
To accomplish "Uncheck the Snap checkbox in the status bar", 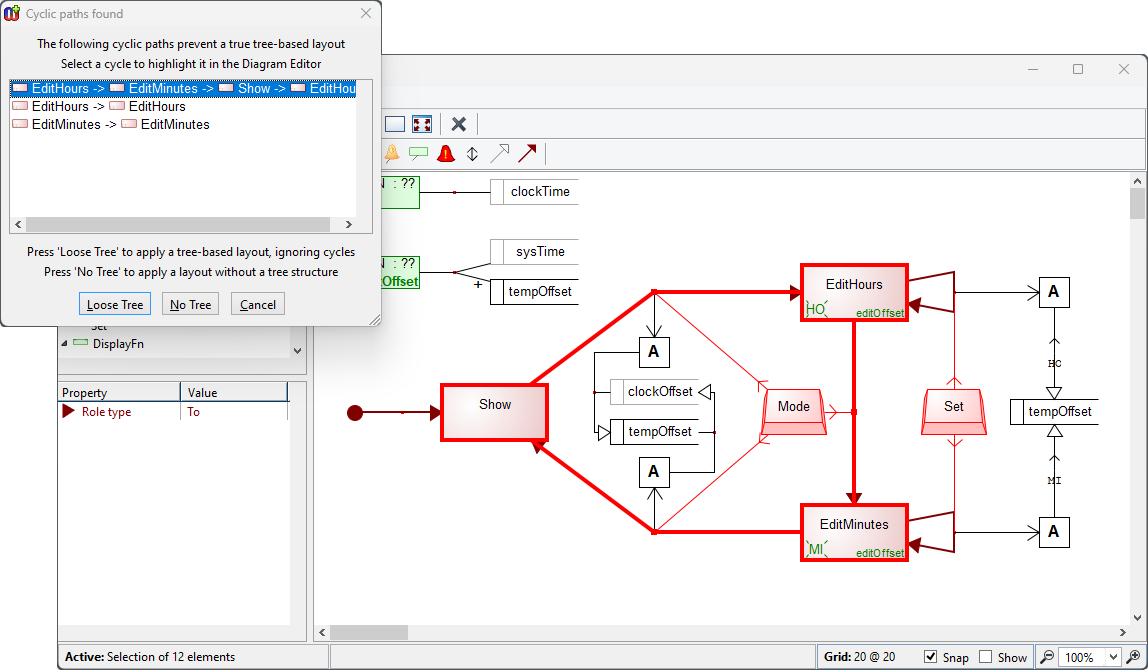I will click(930, 657).
